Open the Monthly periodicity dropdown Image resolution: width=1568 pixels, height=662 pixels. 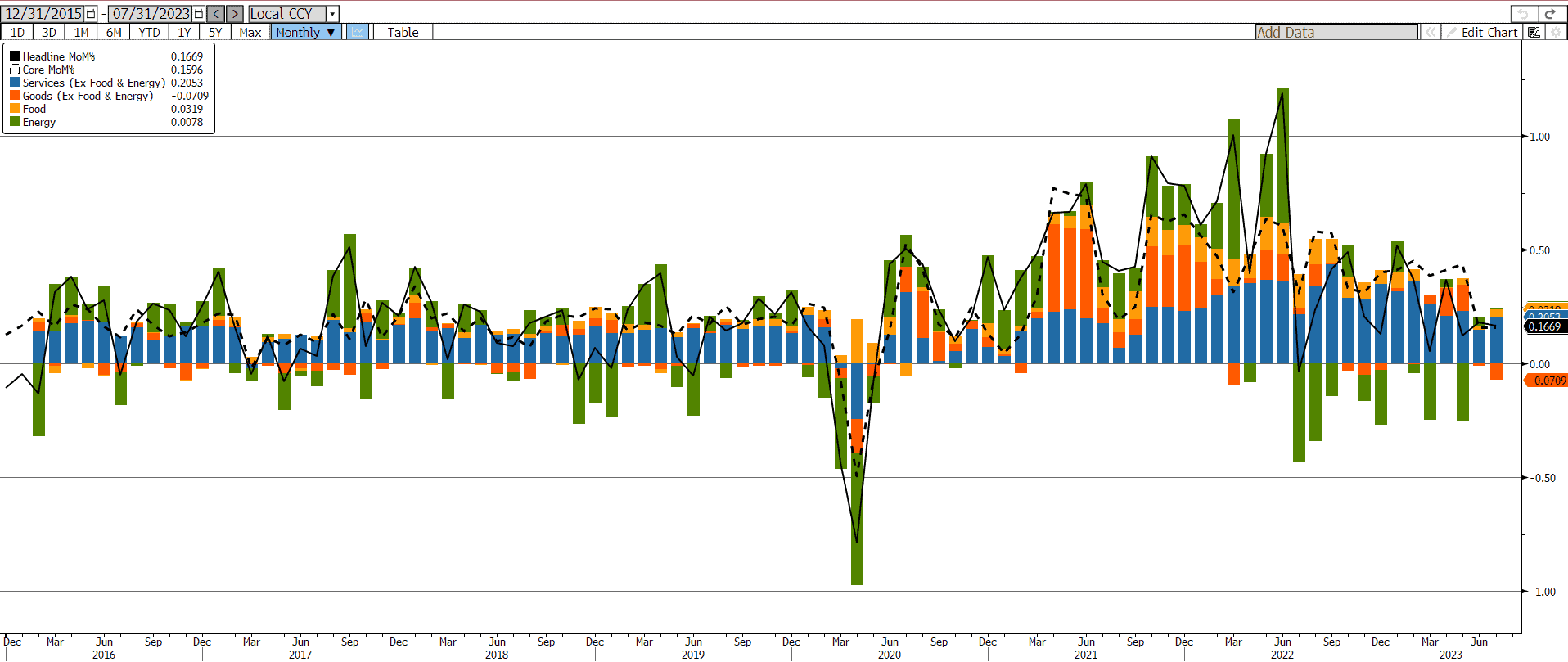(x=306, y=32)
